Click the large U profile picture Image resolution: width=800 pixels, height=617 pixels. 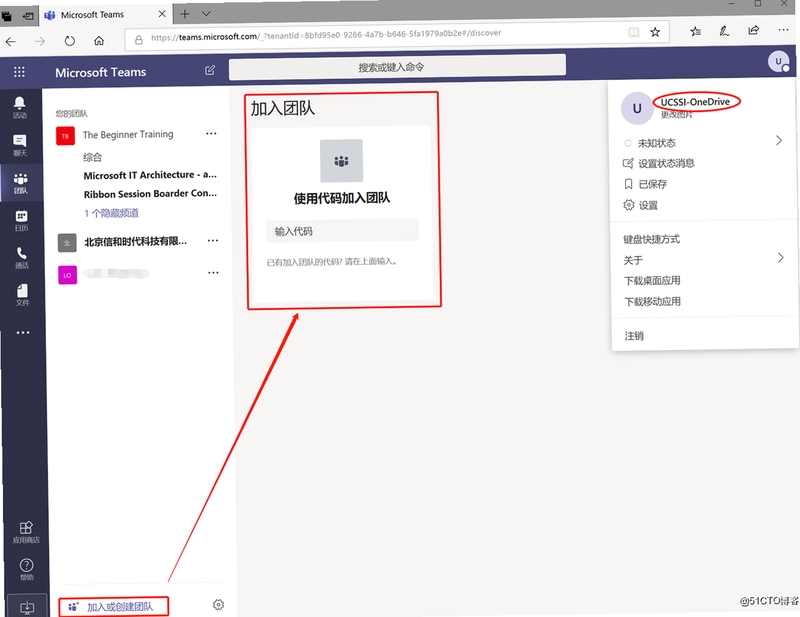point(637,108)
